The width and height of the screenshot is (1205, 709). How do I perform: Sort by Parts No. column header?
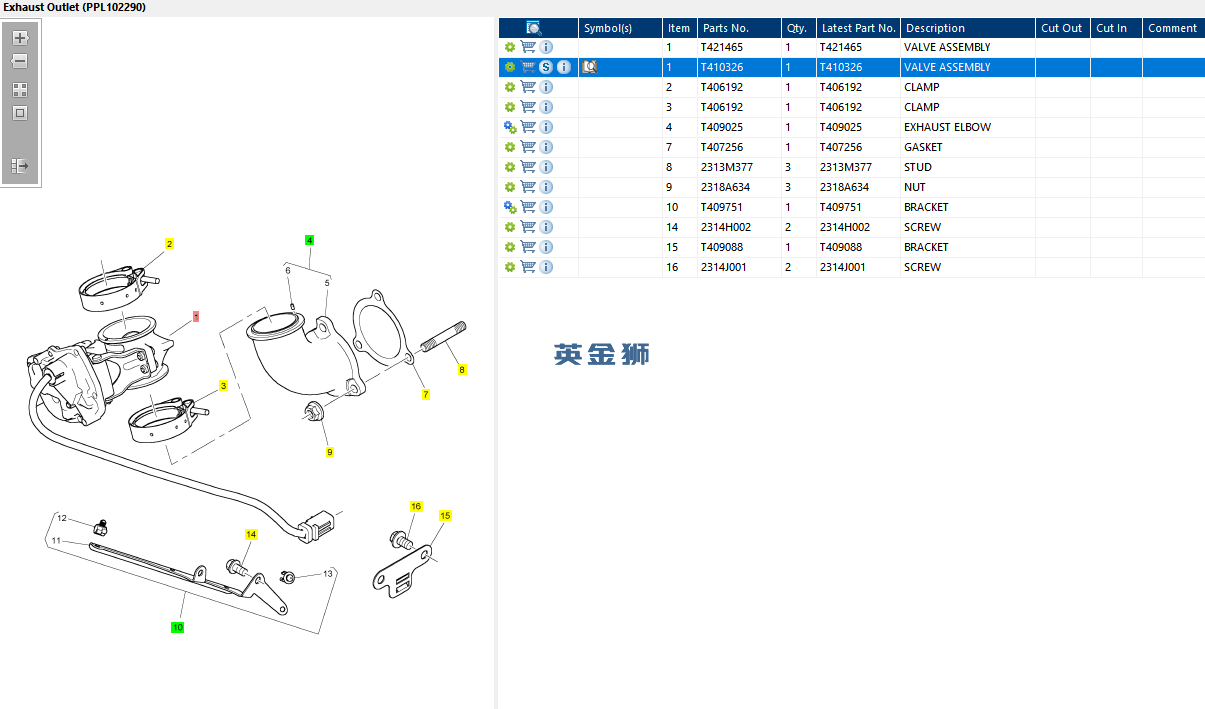pos(739,28)
